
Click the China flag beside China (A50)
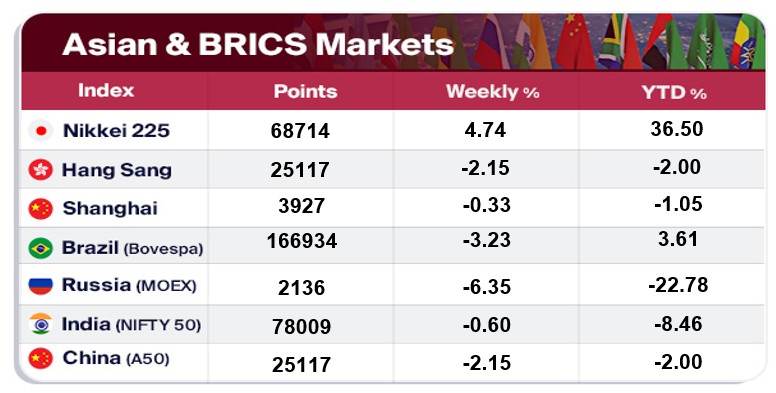[41, 358]
